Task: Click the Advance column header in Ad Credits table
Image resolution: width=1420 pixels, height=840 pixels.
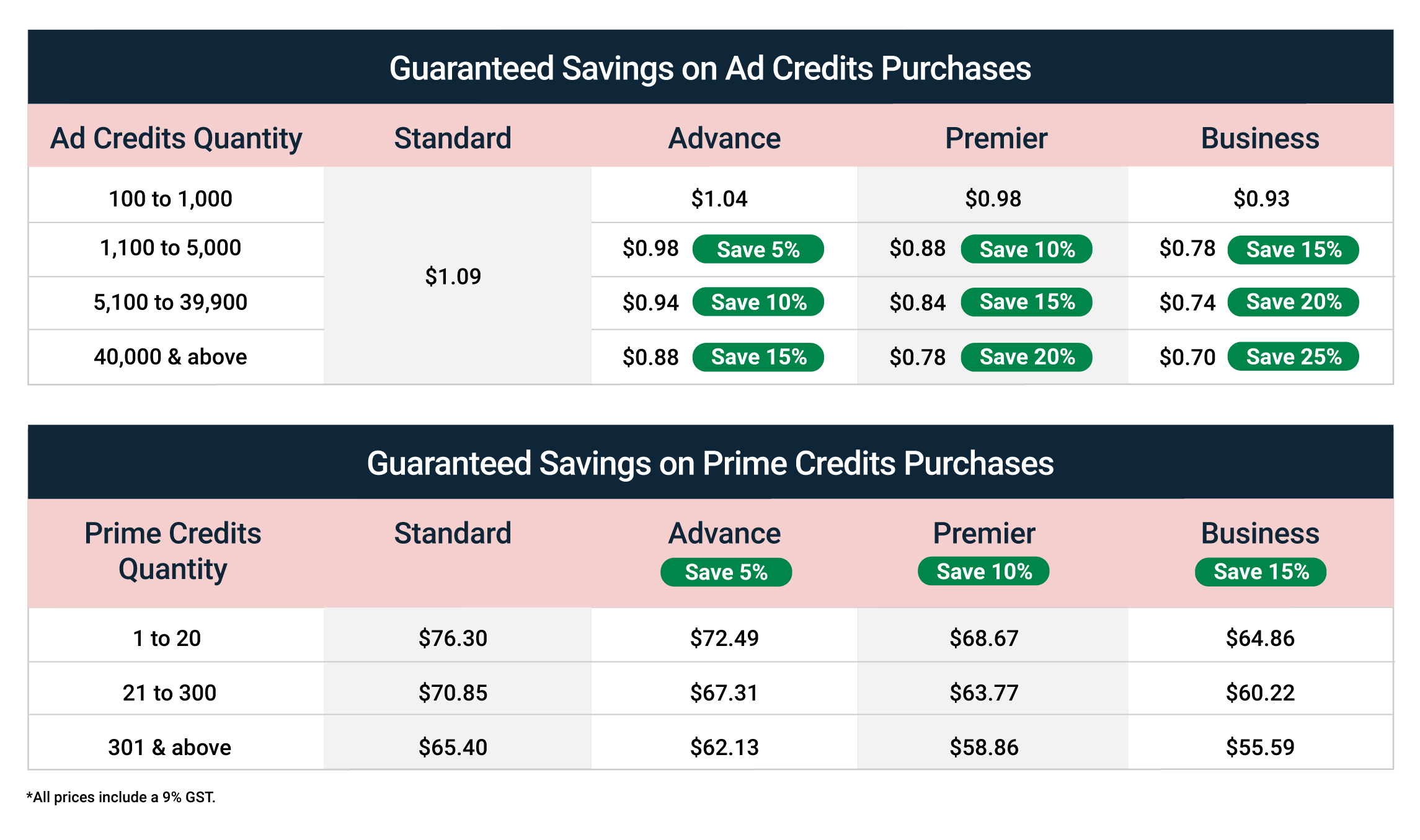Action: coord(724,138)
